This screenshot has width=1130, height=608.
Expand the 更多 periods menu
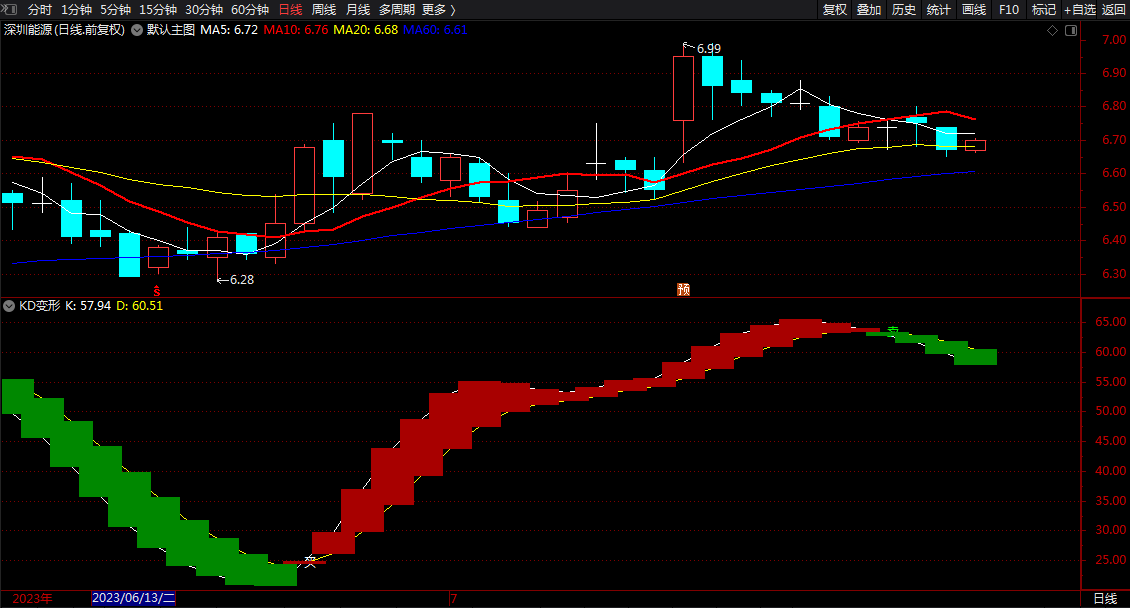click(x=439, y=9)
